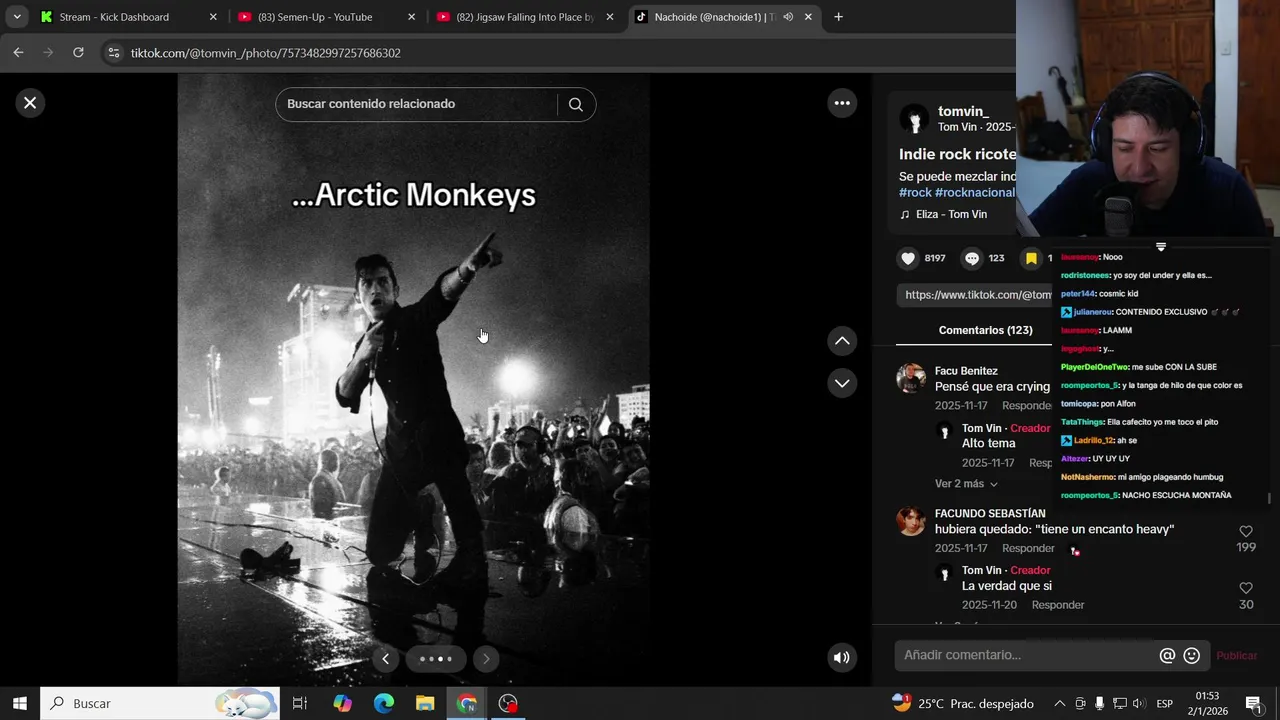Copy the tiktok.com post link field
The image size is (1280, 720).
[975, 295]
